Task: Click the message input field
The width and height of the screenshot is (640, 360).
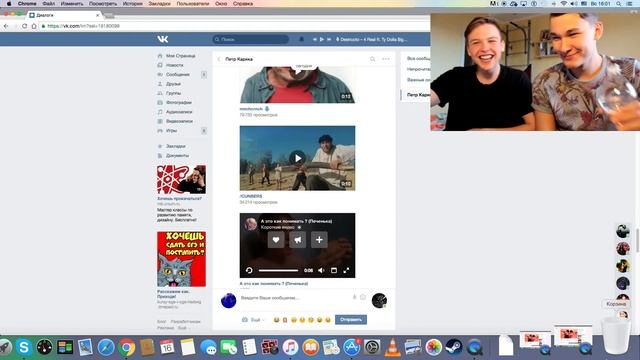Action: (295, 298)
